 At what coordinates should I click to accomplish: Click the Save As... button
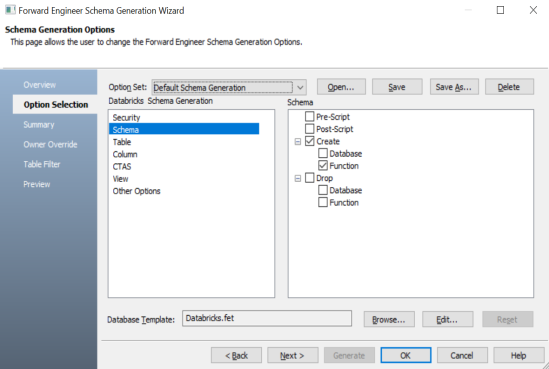pos(454,87)
